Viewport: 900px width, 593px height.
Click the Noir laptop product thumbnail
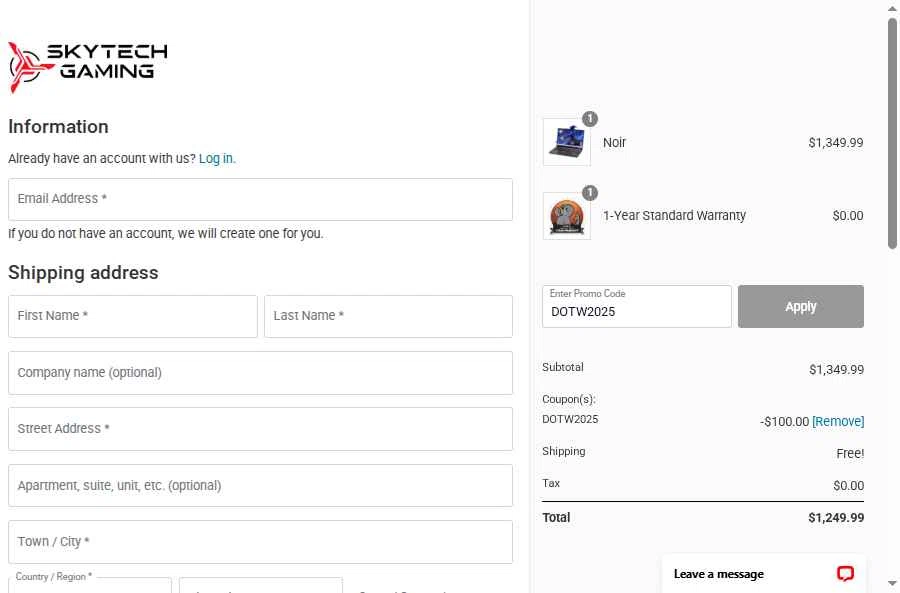pyautogui.click(x=567, y=142)
